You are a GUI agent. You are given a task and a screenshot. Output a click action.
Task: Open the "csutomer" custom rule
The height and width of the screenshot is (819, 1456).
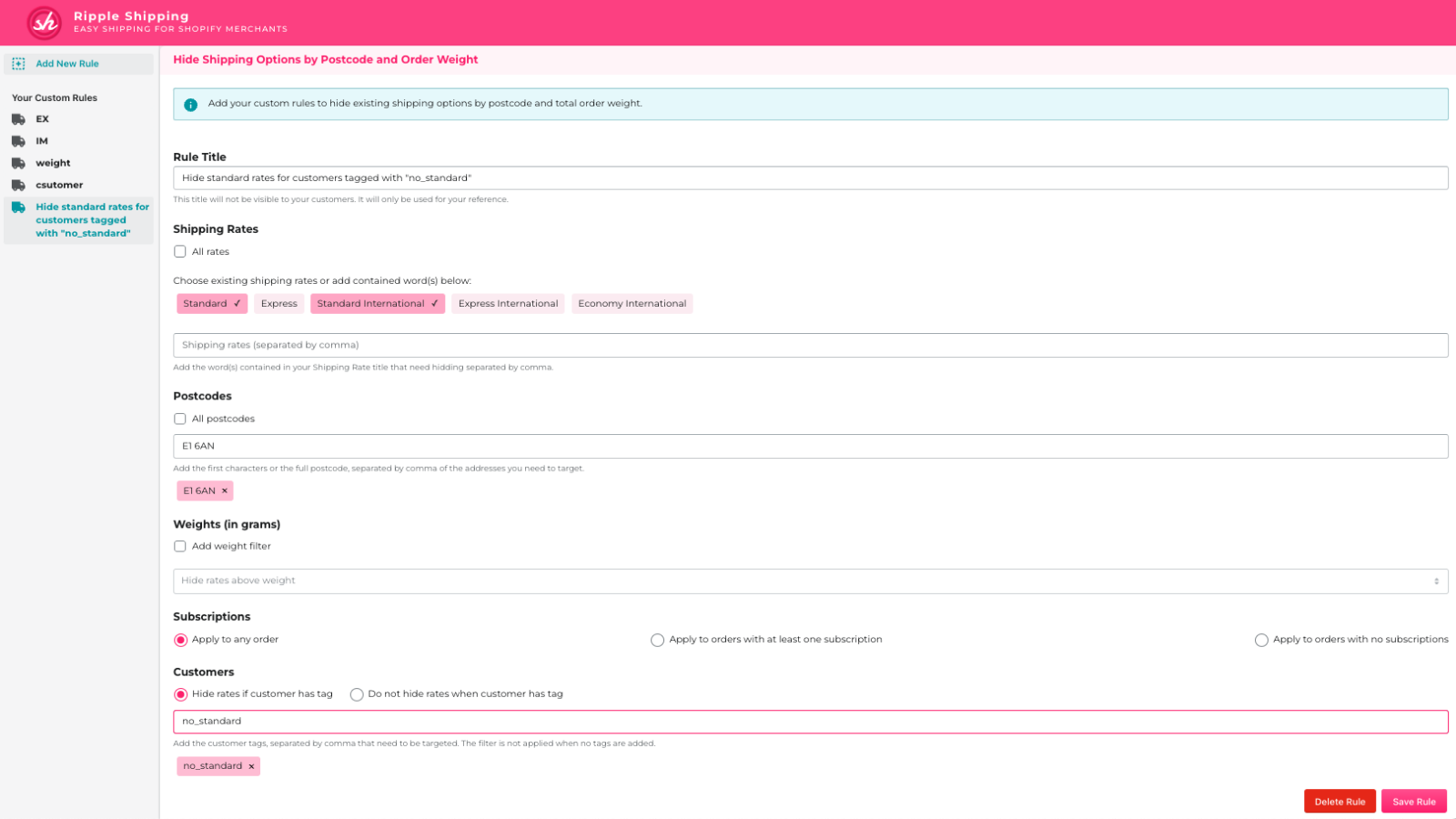[x=58, y=184]
